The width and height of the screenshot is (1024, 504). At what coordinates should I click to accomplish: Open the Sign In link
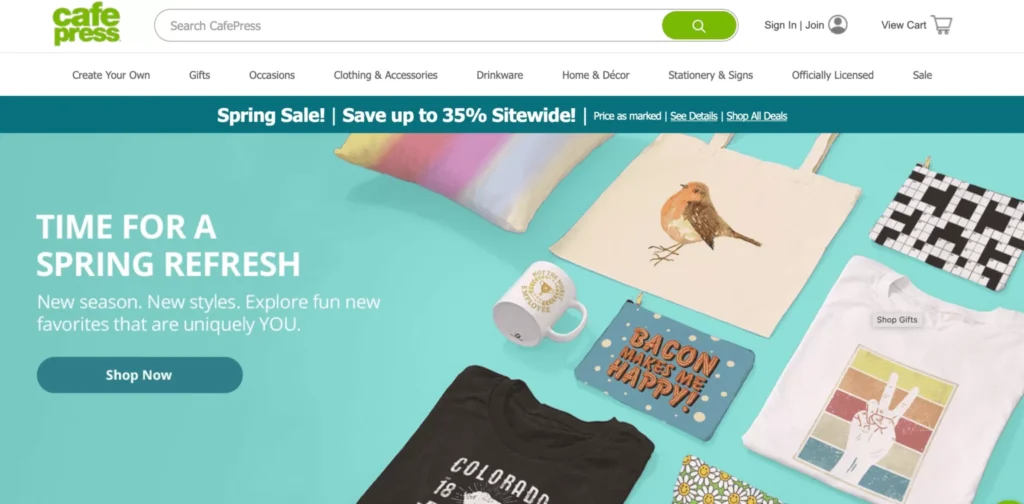click(780, 25)
